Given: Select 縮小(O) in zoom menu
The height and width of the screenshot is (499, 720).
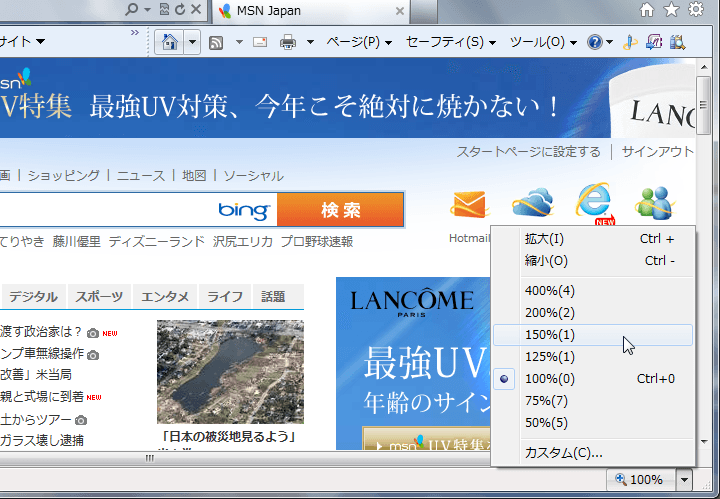Looking at the screenshot, I should point(593,261).
